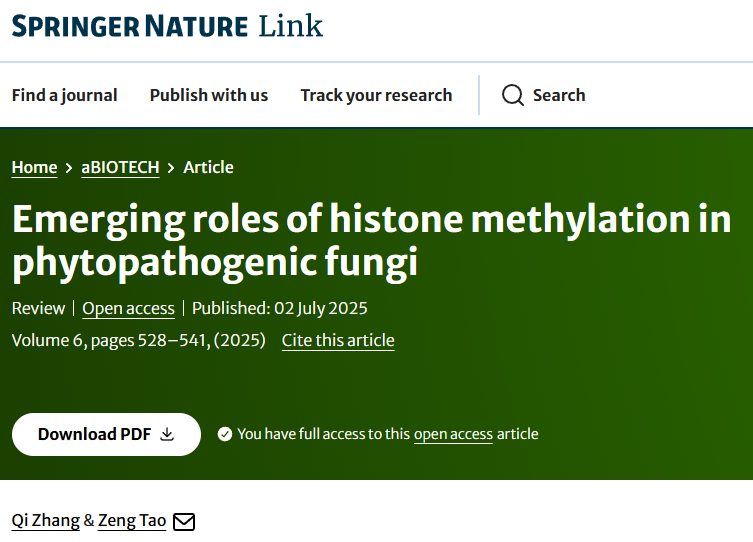
Task: Click the Open access link under the title
Action: (x=128, y=308)
